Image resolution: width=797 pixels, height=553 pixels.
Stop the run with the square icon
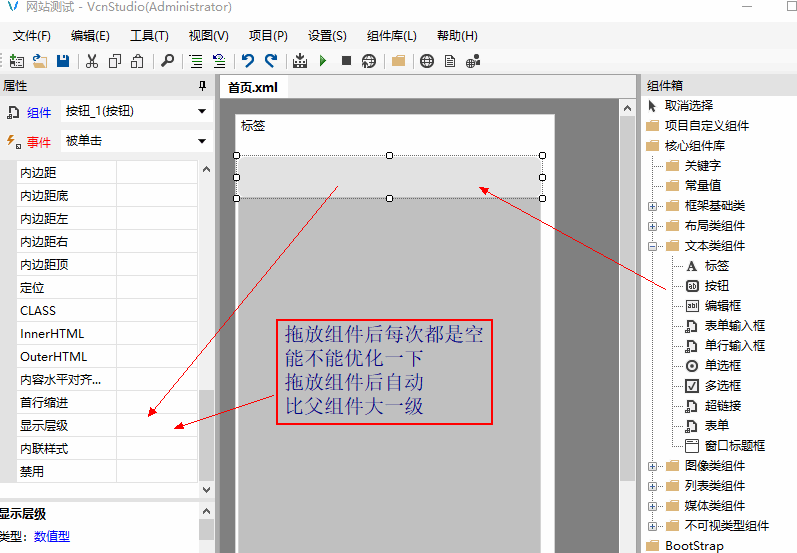(346, 61)
